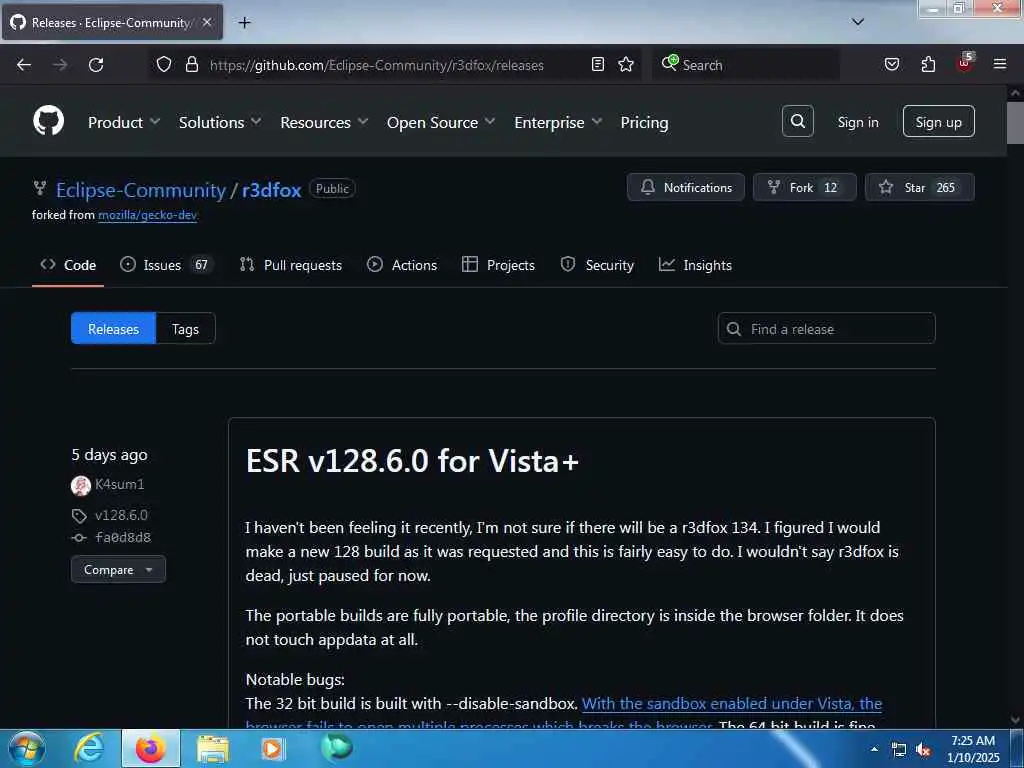Expand the Product menu
This screenshot has height=768, width=1024.
point(124,122)
